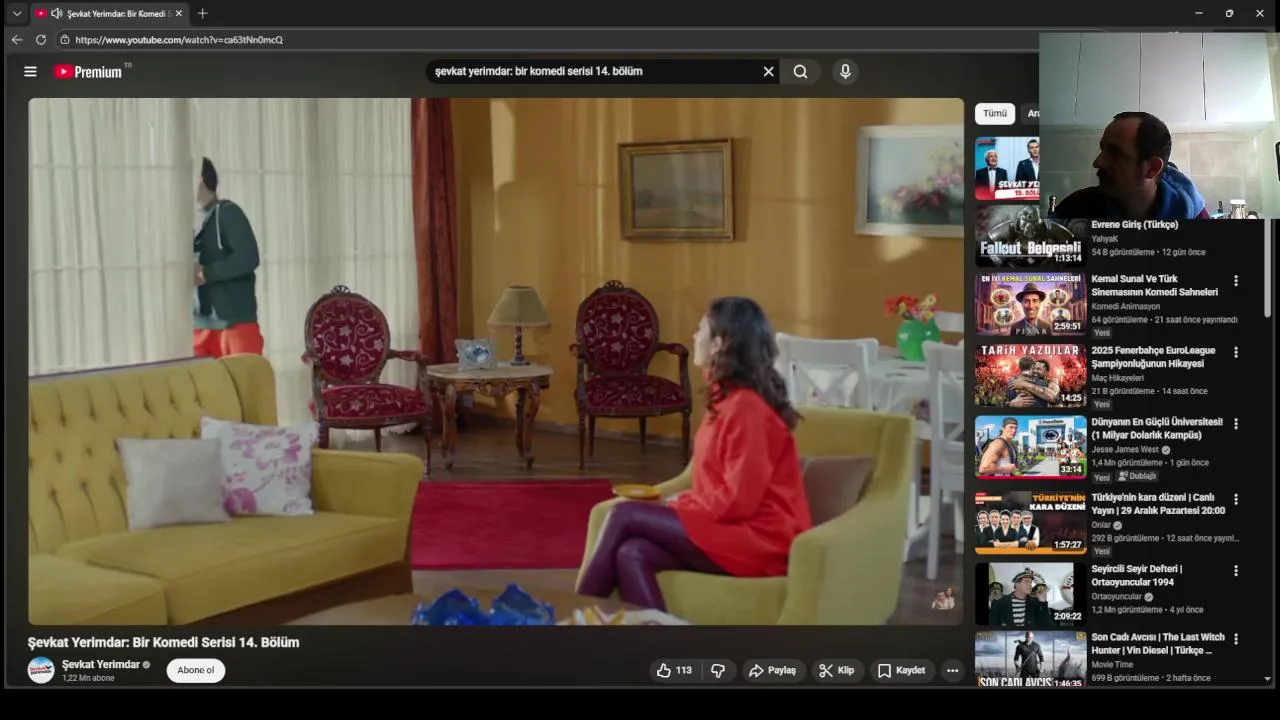Screen dimensions: 1280x720
Task: Minimize the browser window
Action: click(1199, 13)
